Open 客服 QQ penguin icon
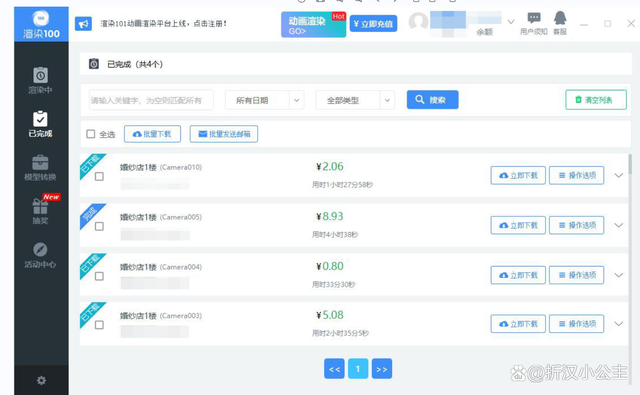This screenshot has height=395, width=640. (560, 23)
